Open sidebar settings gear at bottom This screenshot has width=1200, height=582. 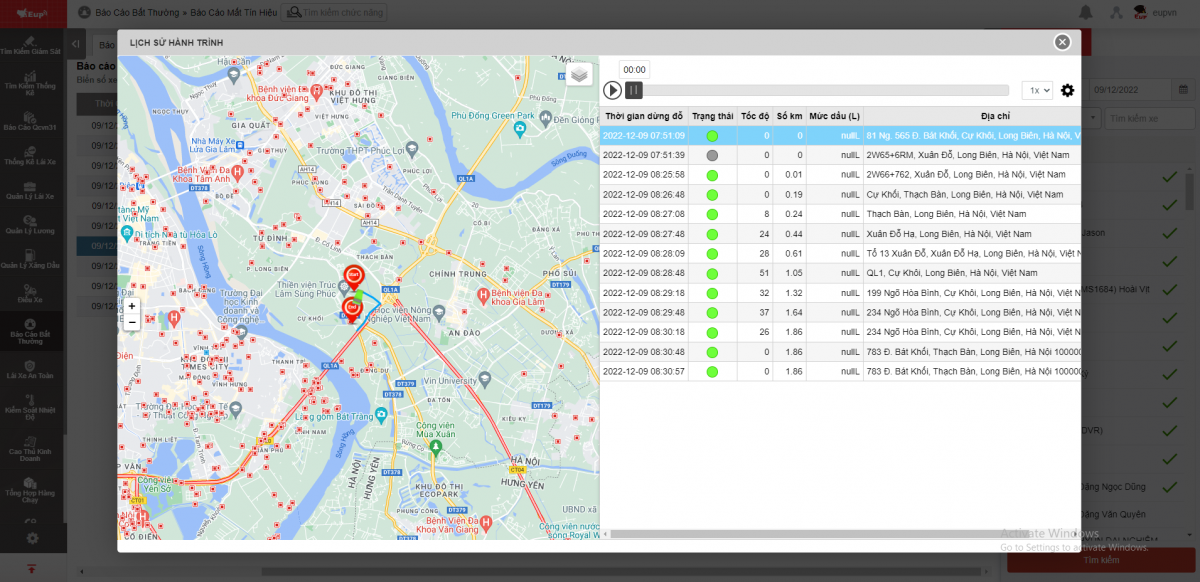click(x=33, y=538)
